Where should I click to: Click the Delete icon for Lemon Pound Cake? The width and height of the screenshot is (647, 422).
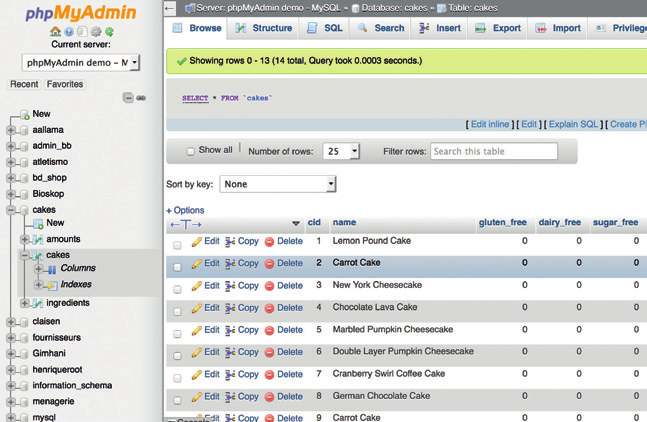(x=269, y=242)
